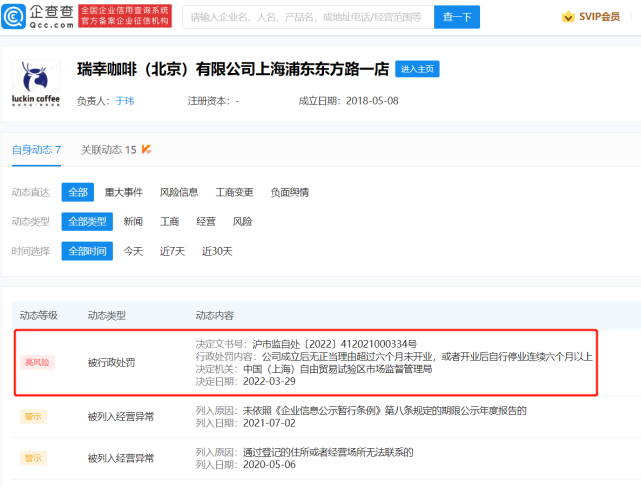Filter by 工商变更

[x=234, y=192]
